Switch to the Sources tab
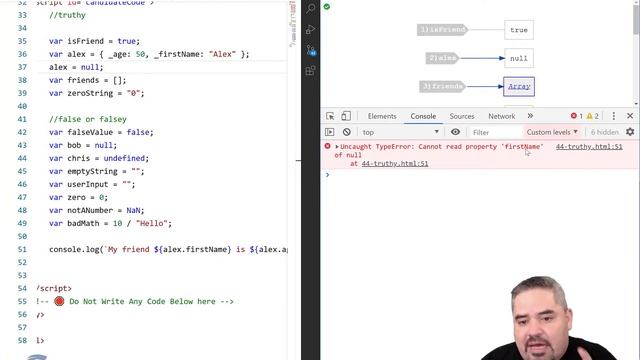Screen dimensions: 640x360 point(462,116)
